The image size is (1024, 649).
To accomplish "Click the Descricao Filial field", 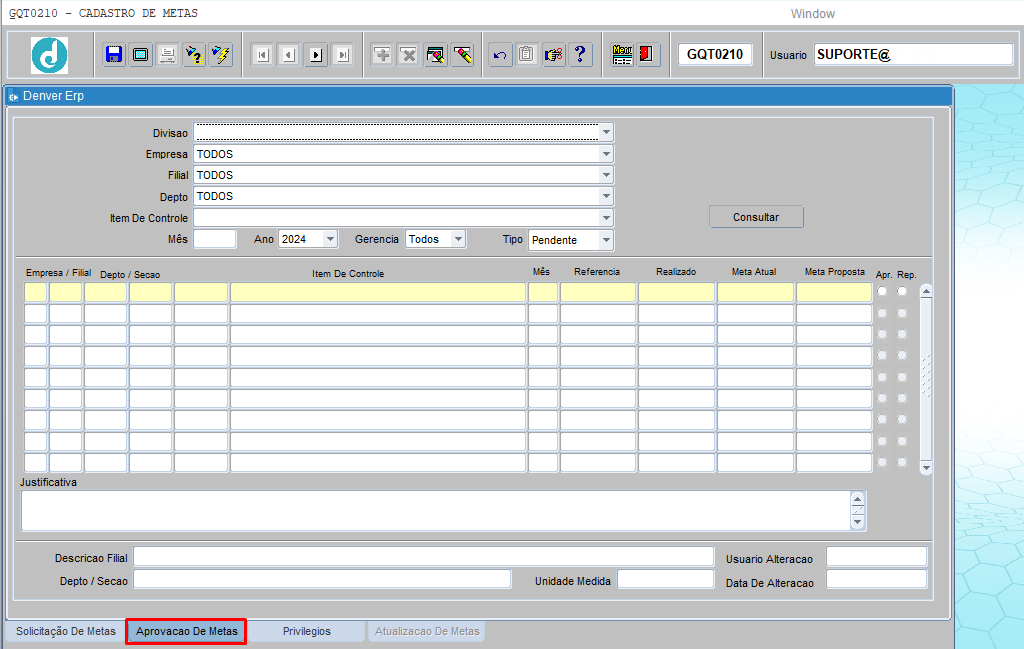I will 423,557.
